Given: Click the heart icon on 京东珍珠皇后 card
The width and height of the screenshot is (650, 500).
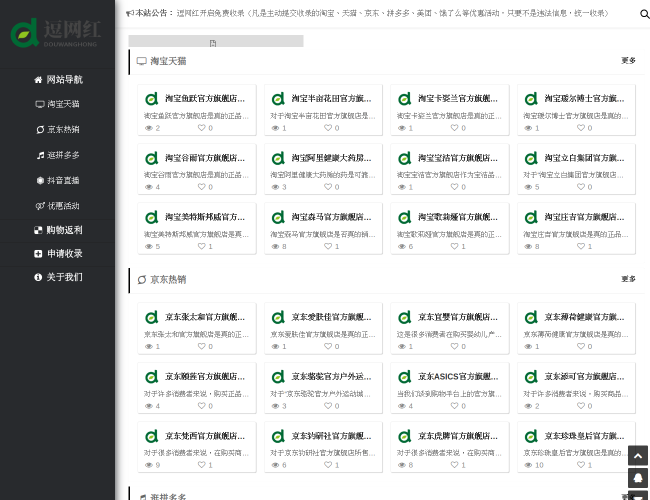Looking at the screenshot, I should (x=580, y=465).
